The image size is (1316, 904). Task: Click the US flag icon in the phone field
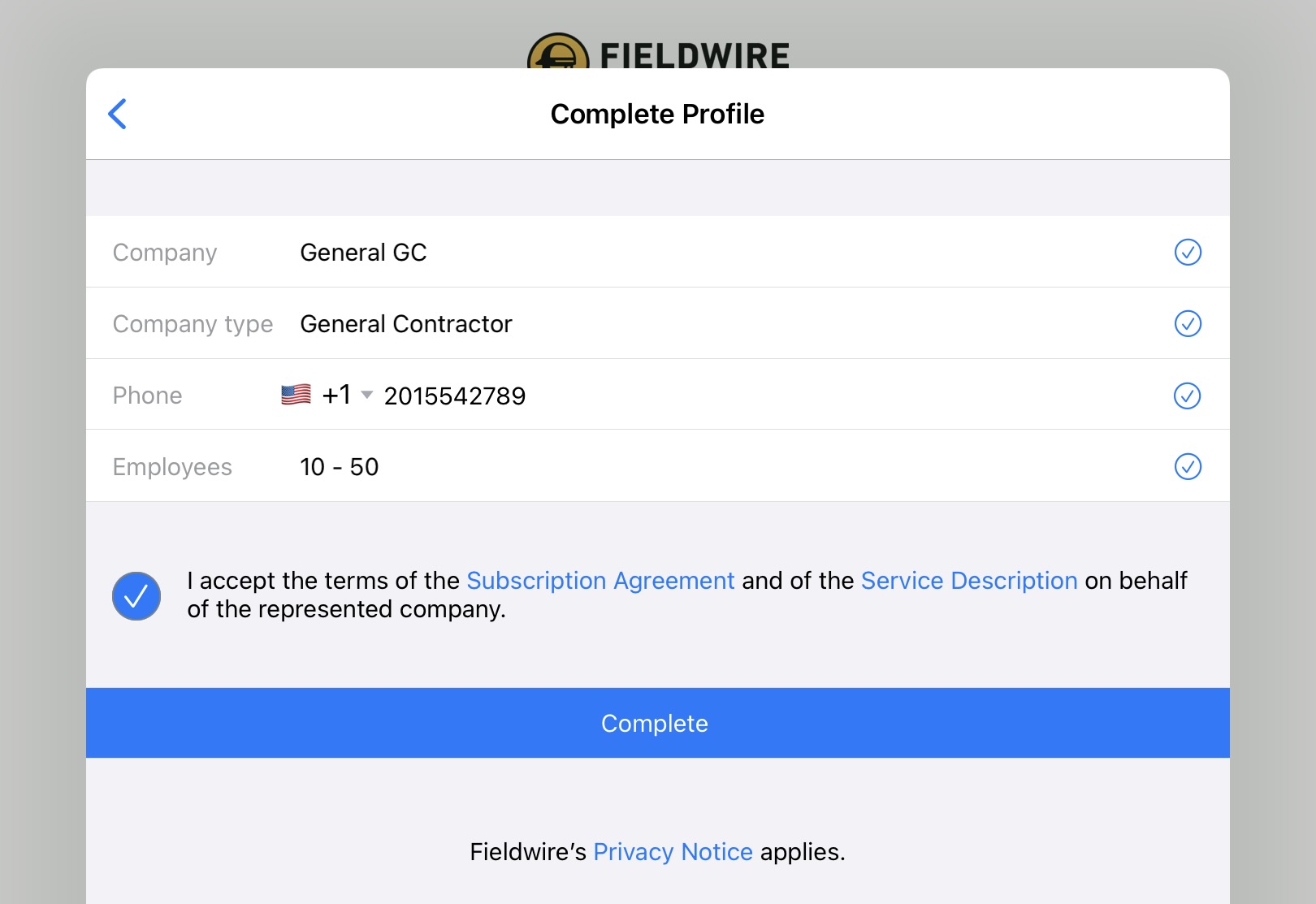294,394
